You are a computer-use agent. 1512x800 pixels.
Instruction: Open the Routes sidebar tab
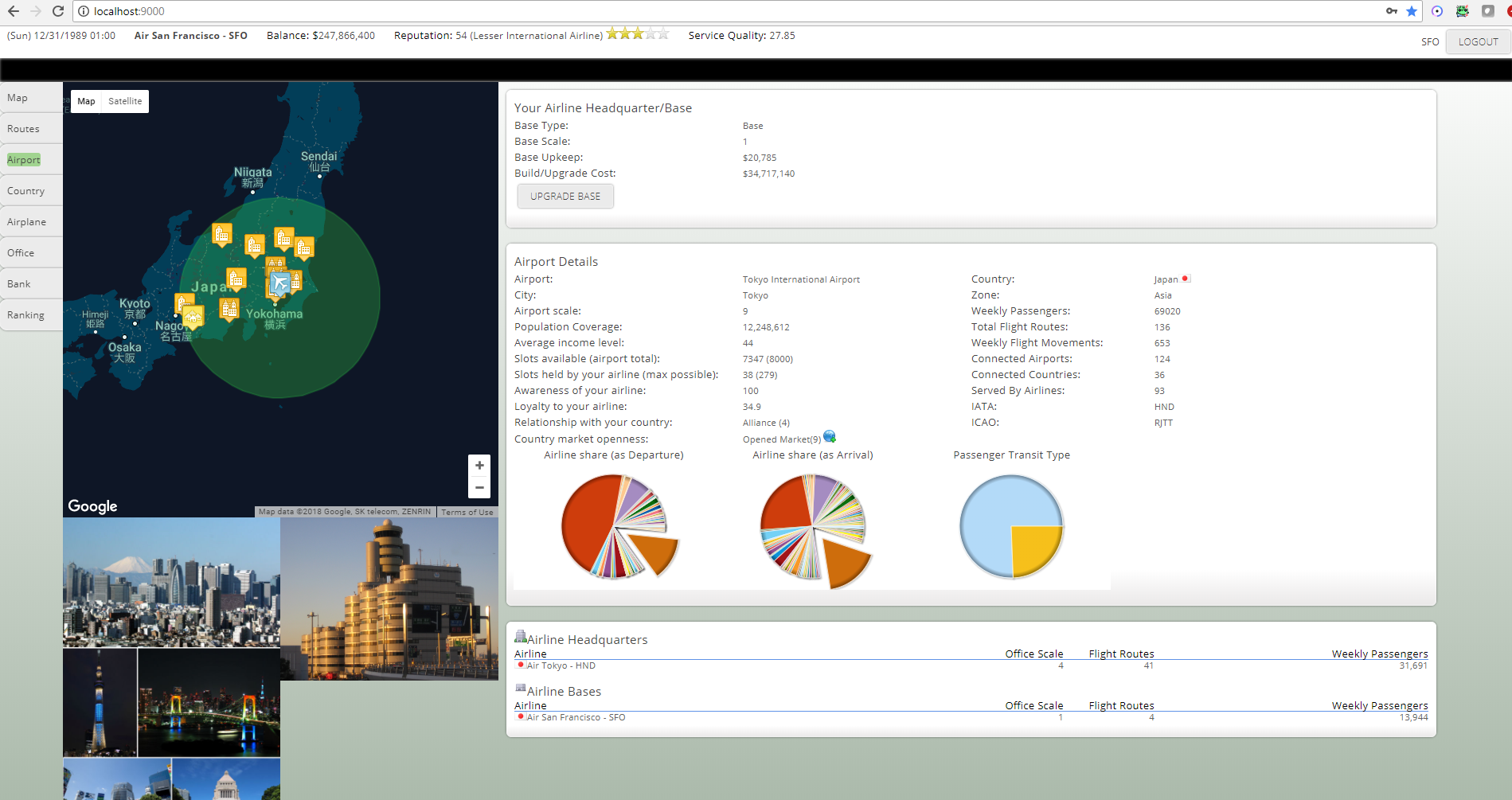(31, 129)
